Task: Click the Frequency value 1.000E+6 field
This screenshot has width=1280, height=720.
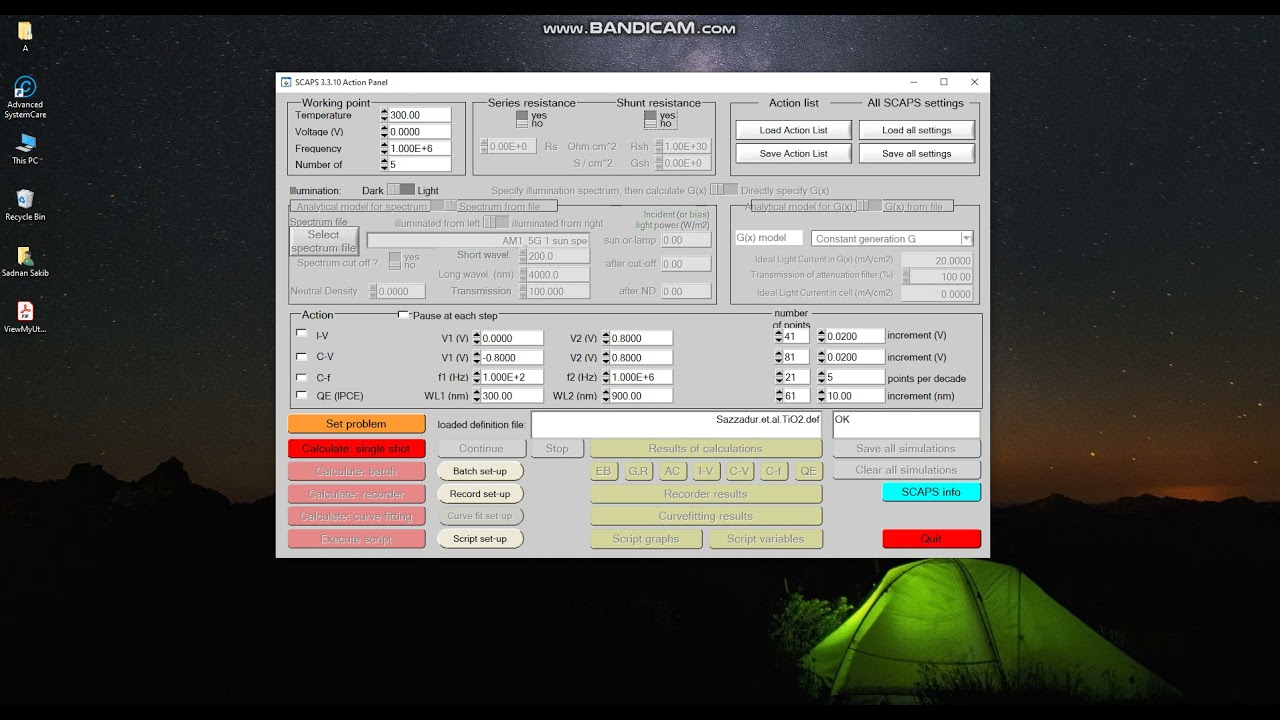Action: point(419,148)
